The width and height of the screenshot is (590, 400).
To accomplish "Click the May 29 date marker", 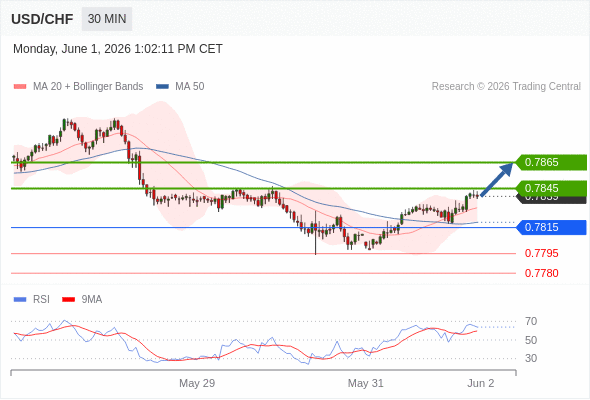I will point(197,383).
